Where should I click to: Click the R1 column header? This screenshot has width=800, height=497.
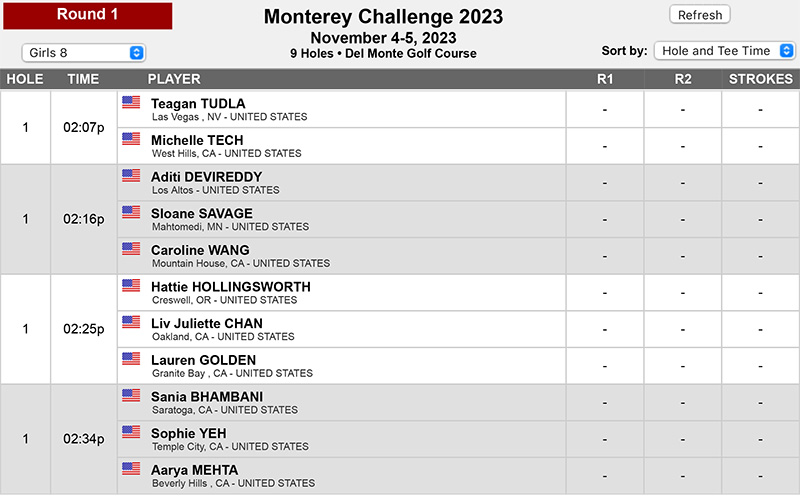point(605,79)
